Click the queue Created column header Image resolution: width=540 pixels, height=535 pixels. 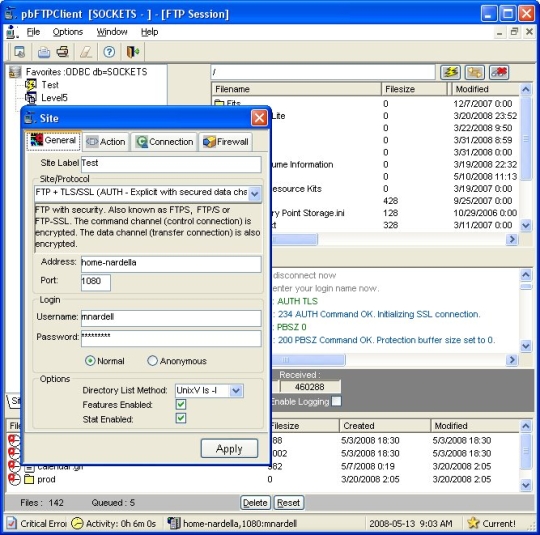pos(385,426)
